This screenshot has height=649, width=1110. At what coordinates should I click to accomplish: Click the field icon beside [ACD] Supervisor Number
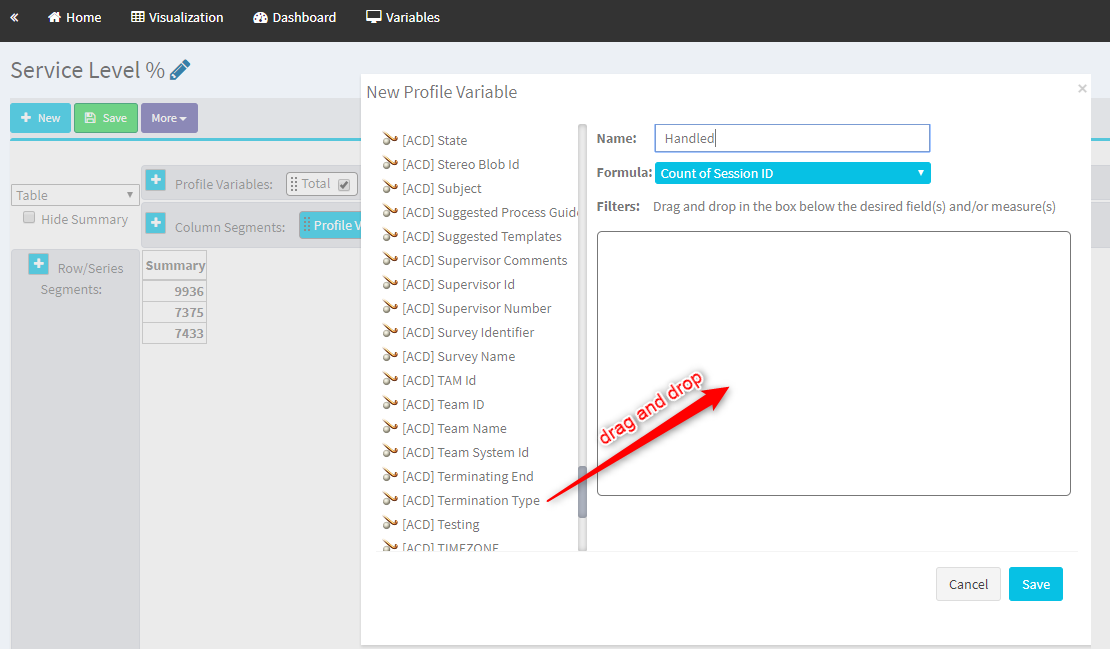tap(390, 308)
